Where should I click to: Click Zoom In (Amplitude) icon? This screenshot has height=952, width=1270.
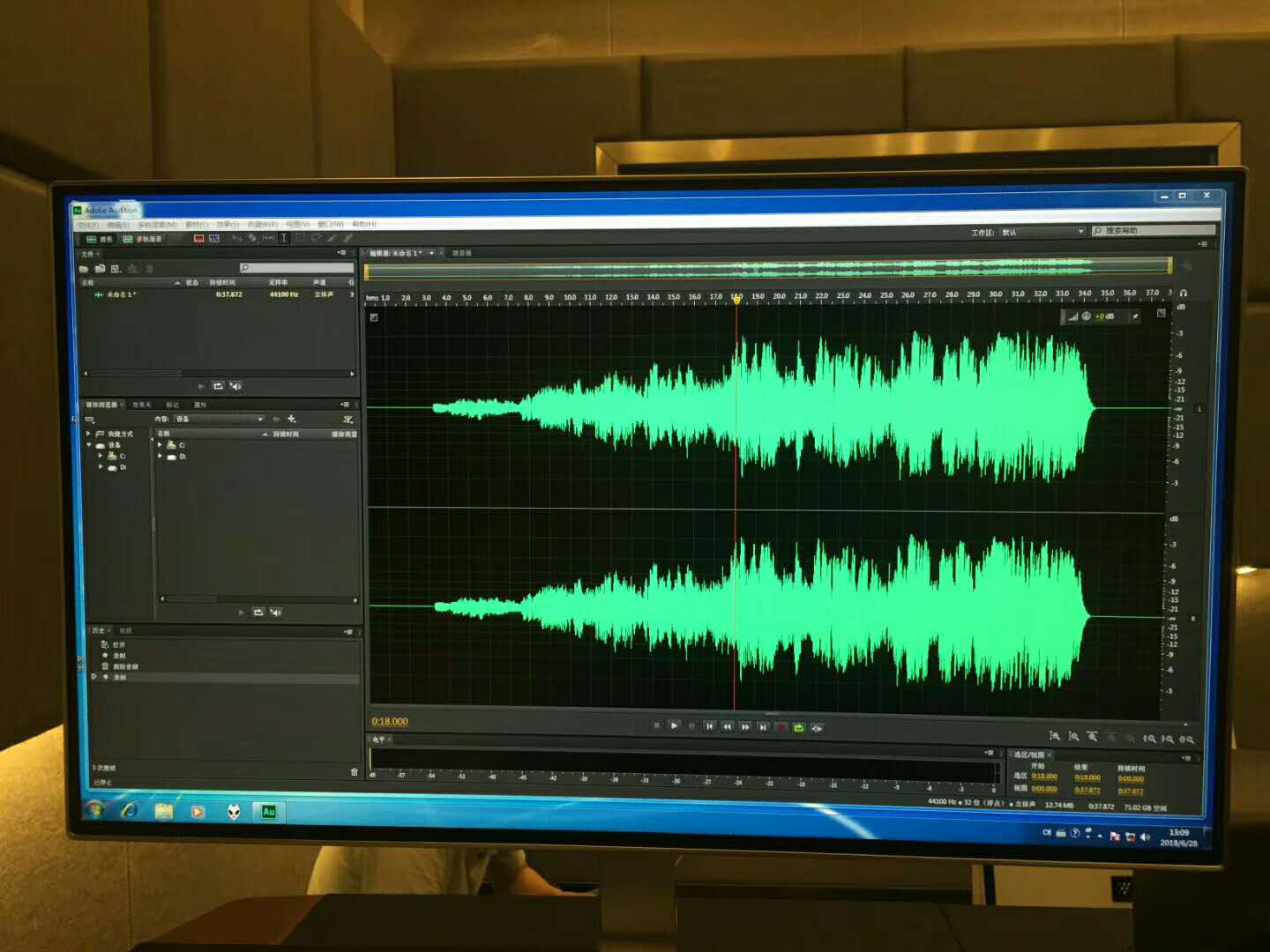click(1055, 736)
